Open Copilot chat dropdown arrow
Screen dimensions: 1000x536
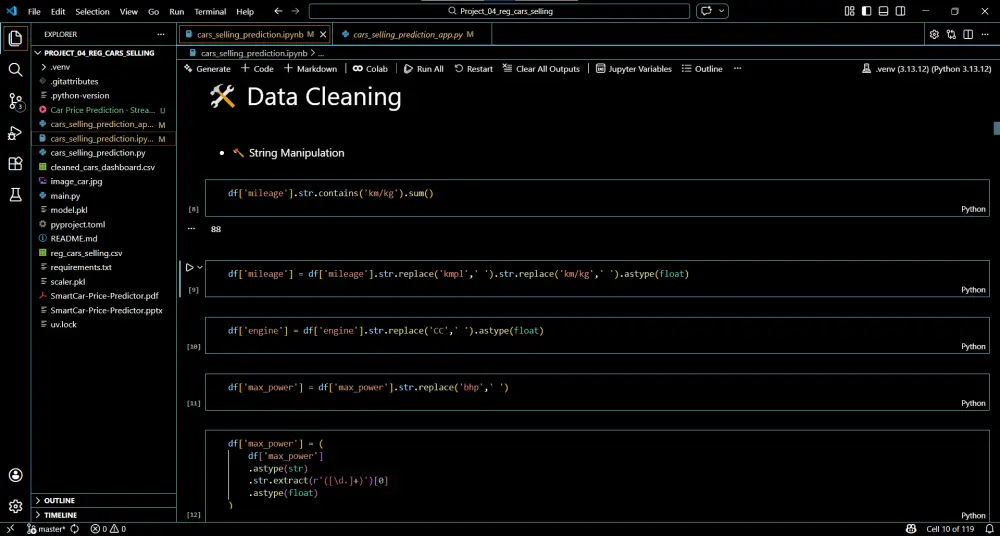722,11
